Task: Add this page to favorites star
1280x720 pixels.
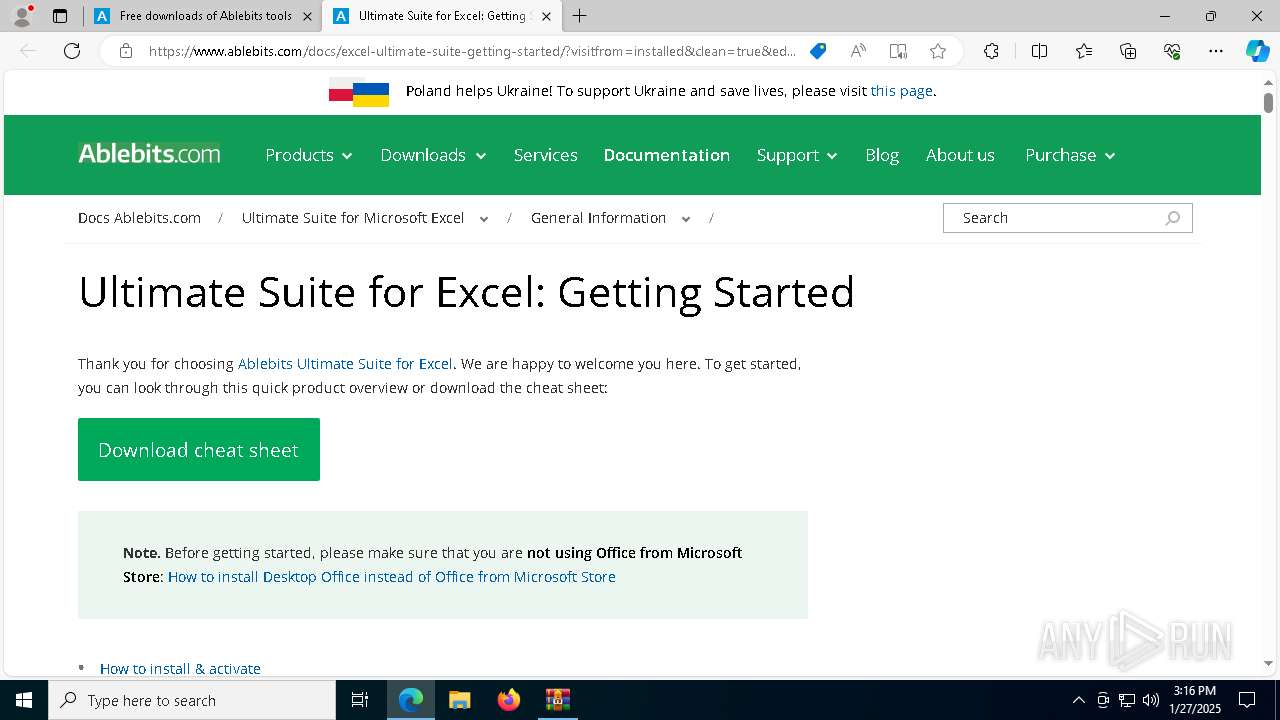Action: click(x=938, y=51)
